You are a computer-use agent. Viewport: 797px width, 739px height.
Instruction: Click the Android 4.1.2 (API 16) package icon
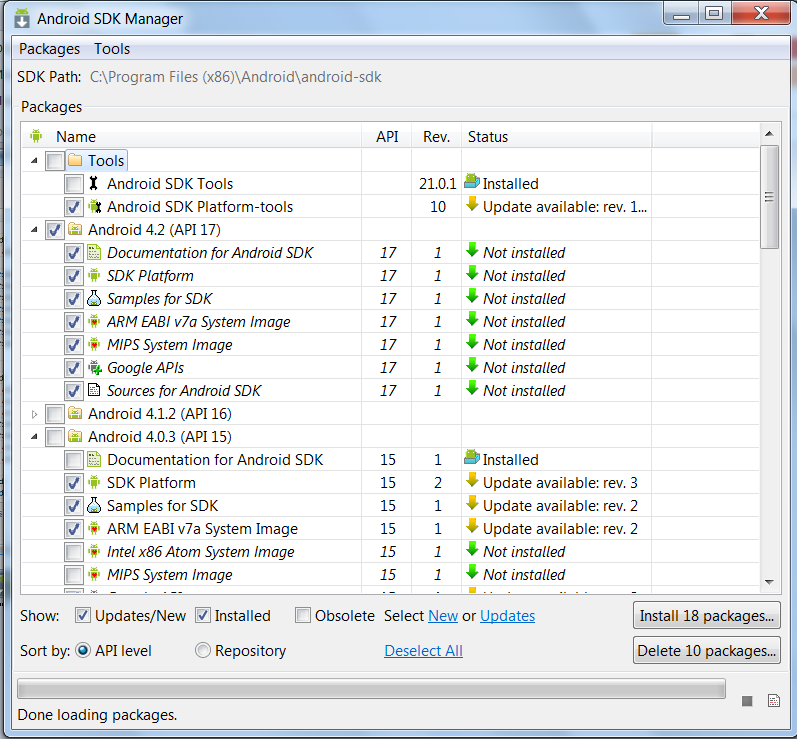[x=75, y=413]
